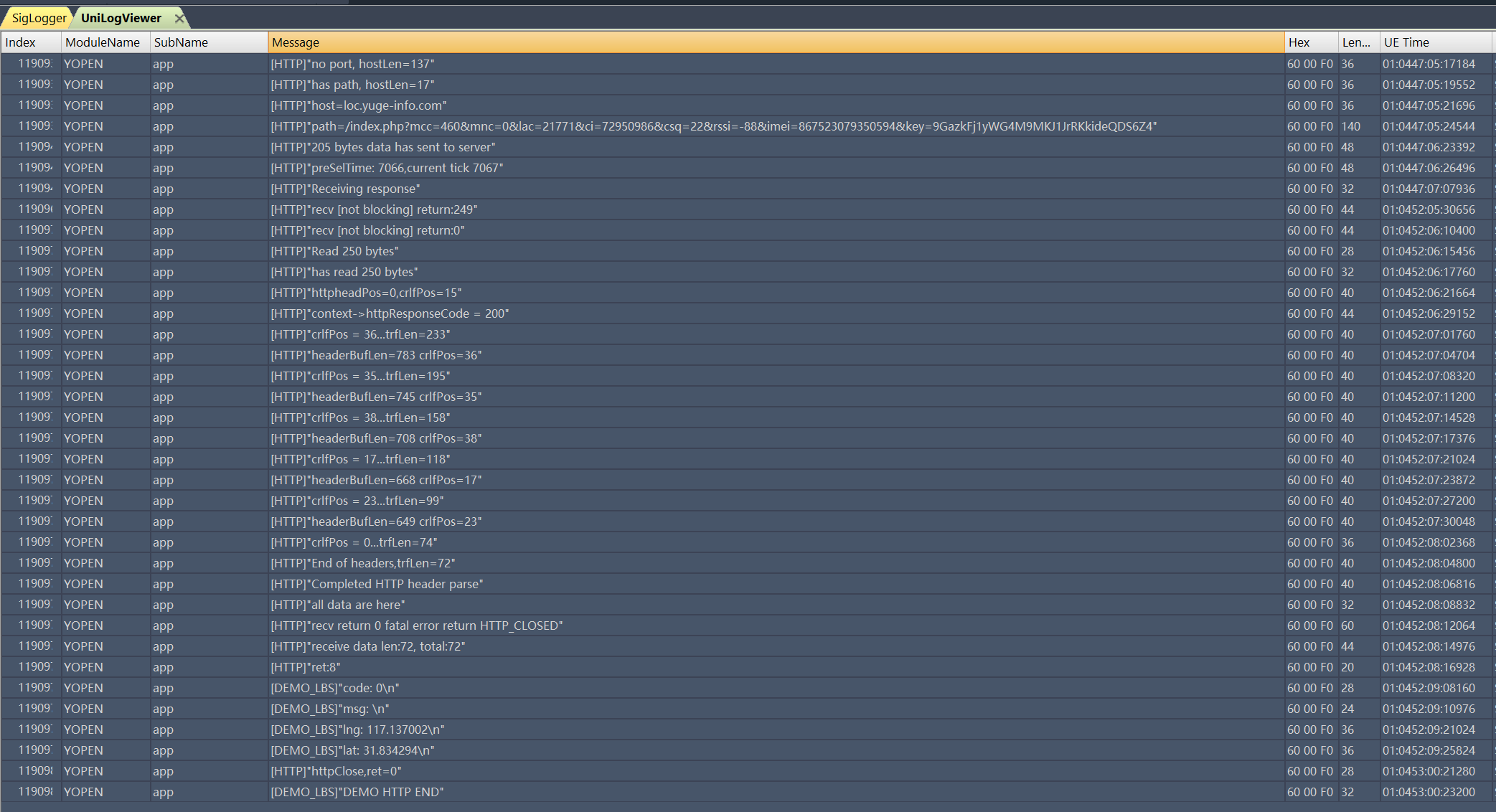Viewport: 1496px width, 812px height.
Task: Click the Len value 140
Action: (1350, 126)
